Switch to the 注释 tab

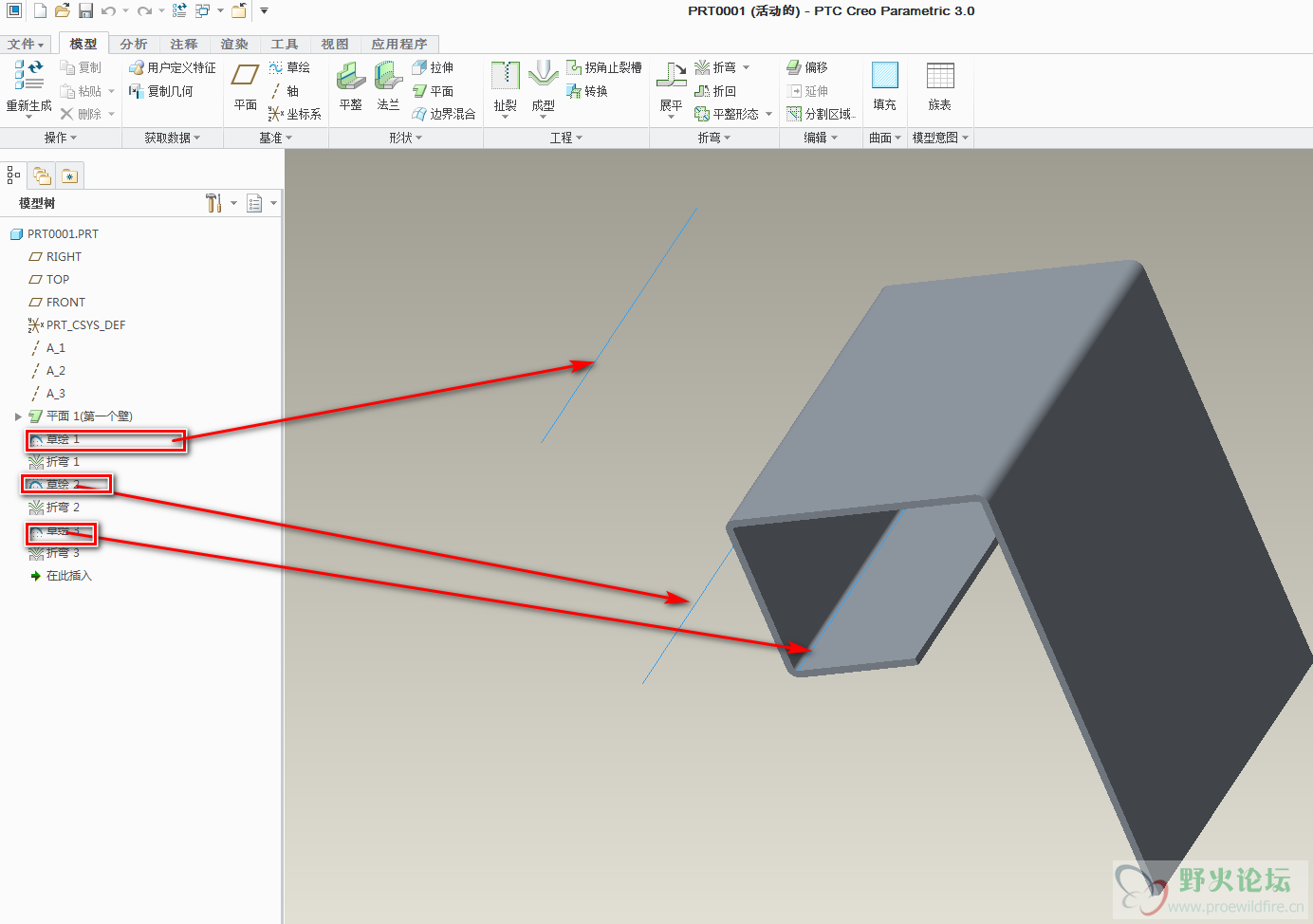click(184, 45)
